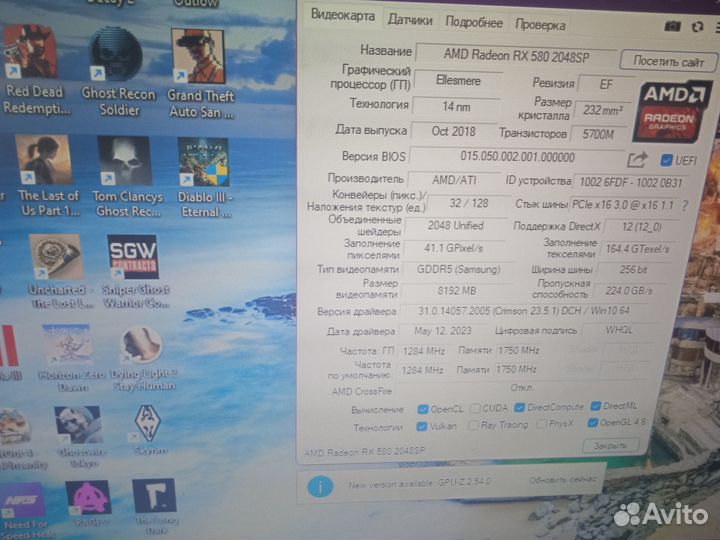Click the Название field with RX 580 2048SP
Viewport: 720px width, 540px height.
click(516, 56)
